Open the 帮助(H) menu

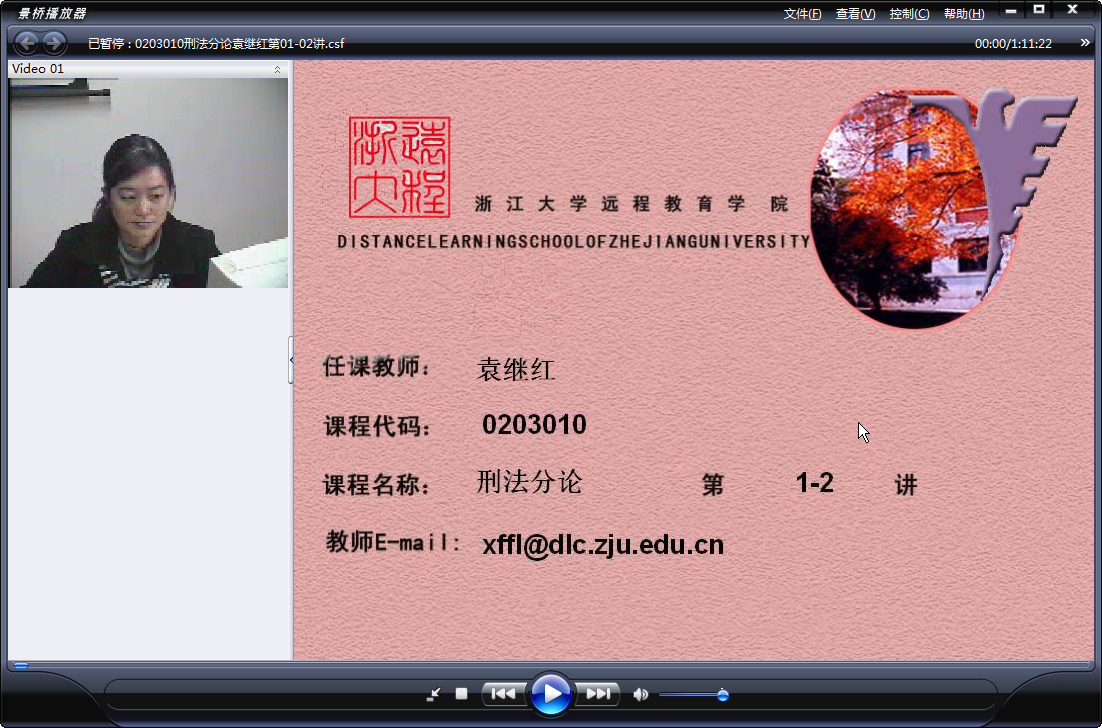coord(964,14)
